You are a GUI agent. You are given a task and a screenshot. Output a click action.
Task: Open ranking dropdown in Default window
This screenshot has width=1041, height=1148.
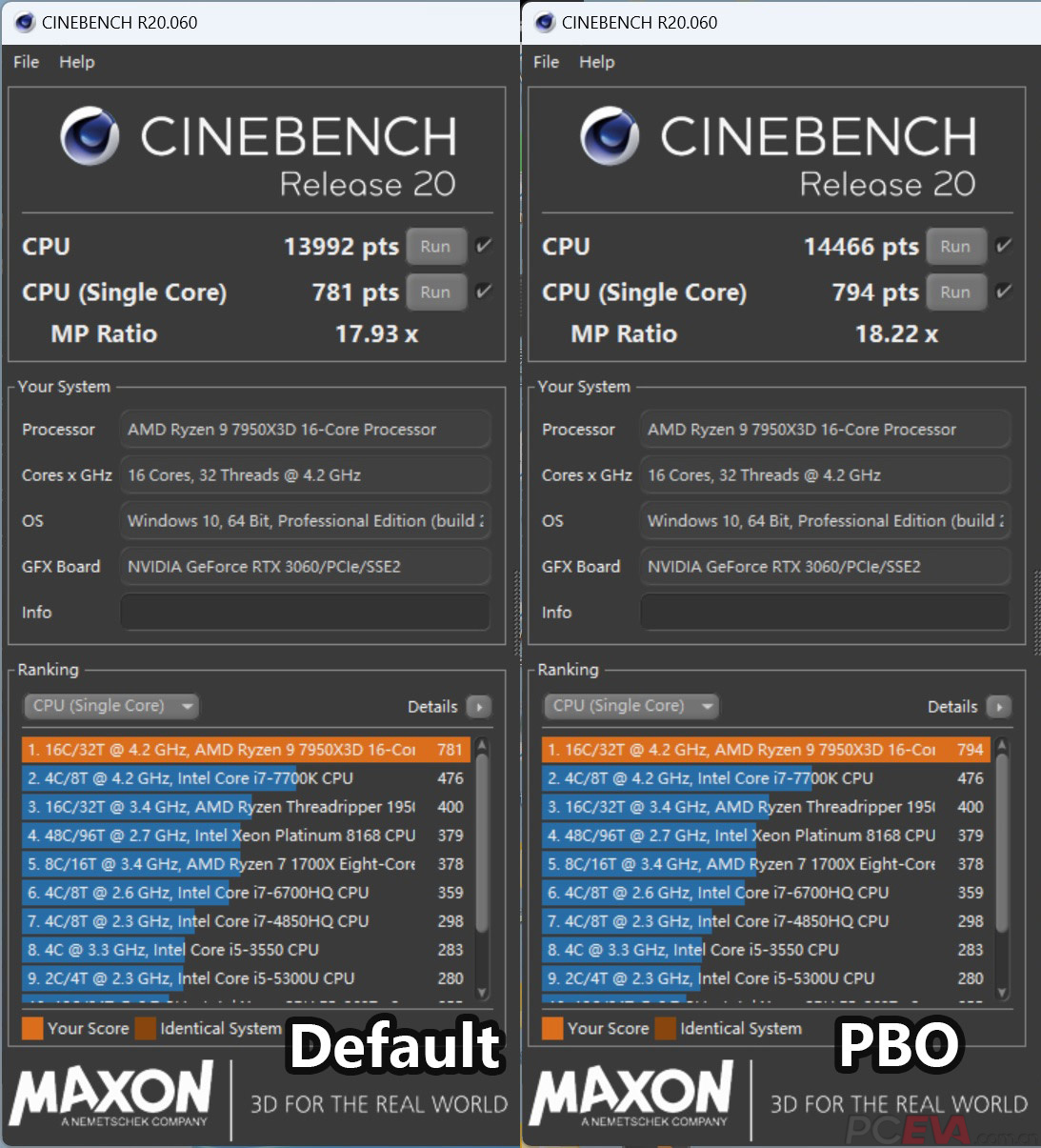[x=111, y=706]
